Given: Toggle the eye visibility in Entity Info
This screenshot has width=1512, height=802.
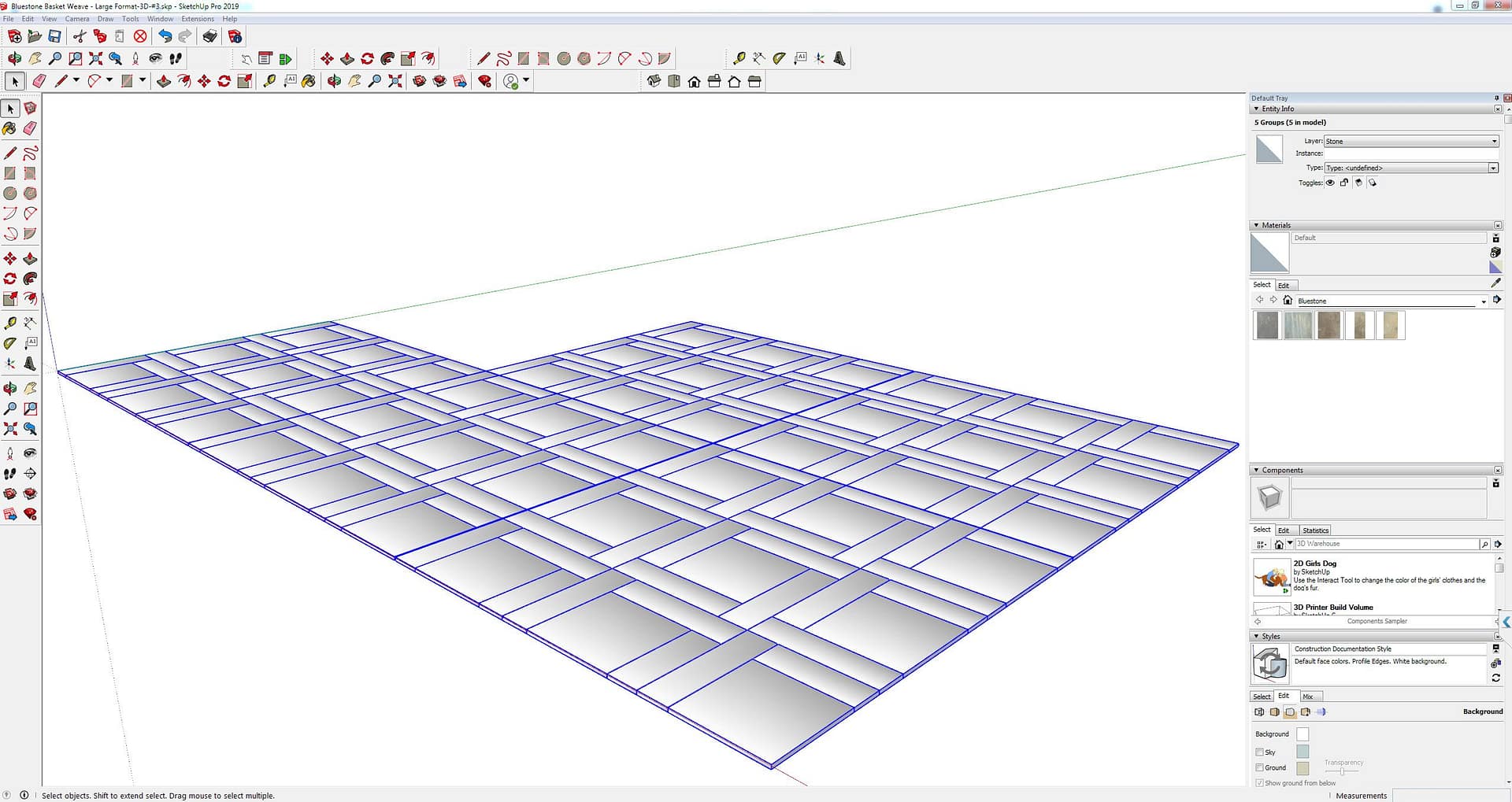Looking at the screenshot, I should pos(1330,183).
